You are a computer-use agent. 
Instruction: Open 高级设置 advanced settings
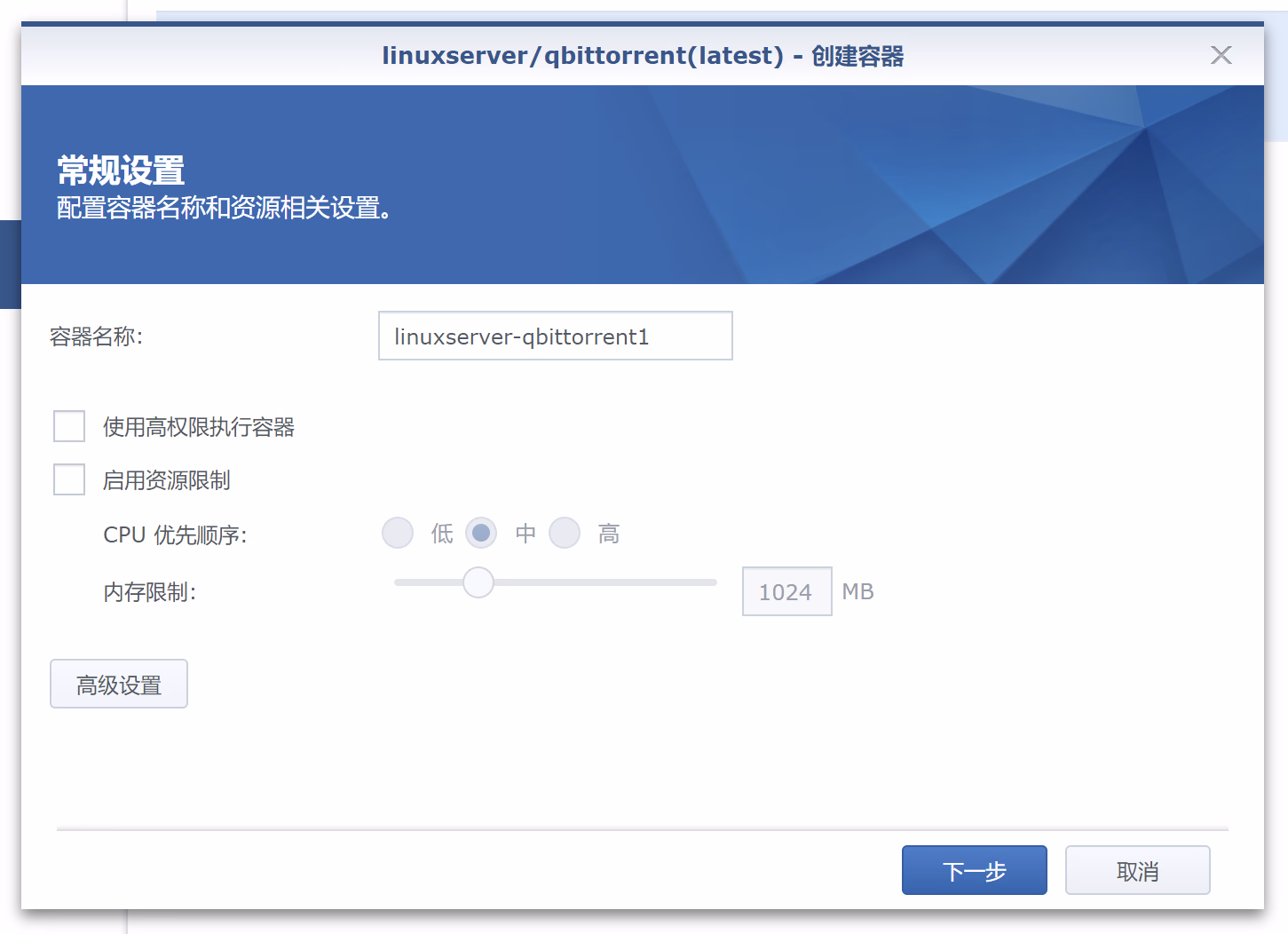point(119,685)
